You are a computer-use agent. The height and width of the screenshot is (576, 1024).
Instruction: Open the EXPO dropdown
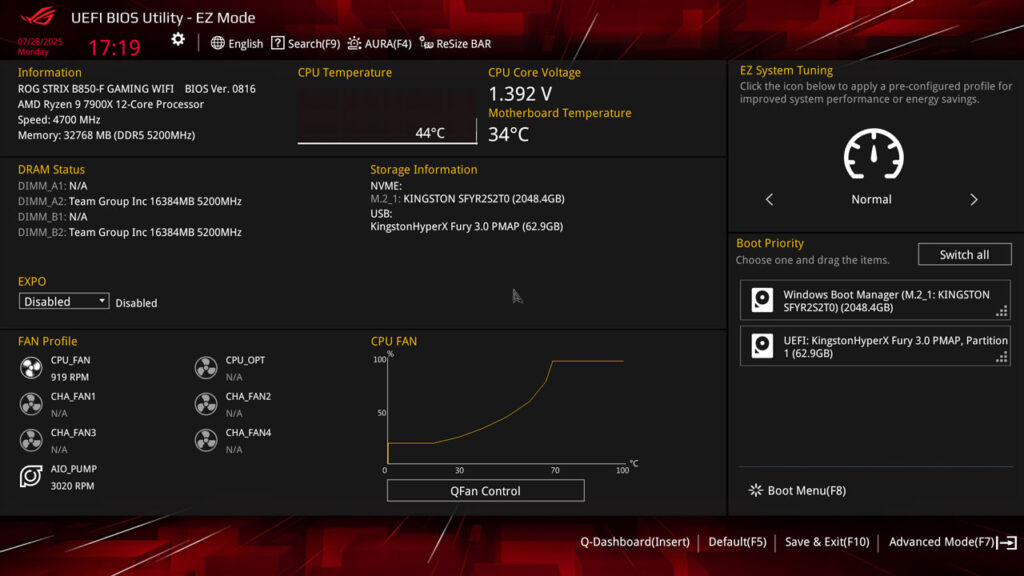(63, 301)
